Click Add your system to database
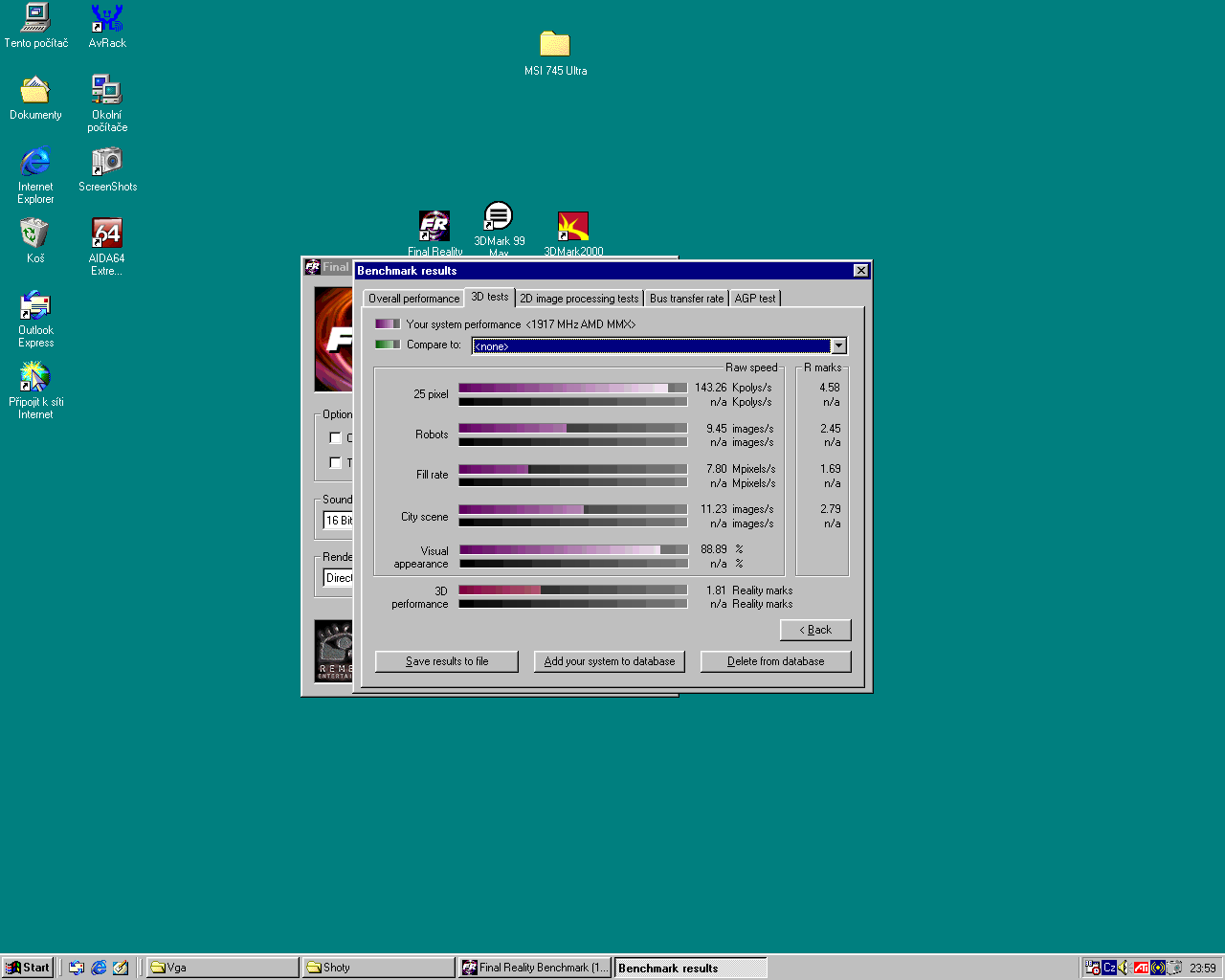 point(609,661)
